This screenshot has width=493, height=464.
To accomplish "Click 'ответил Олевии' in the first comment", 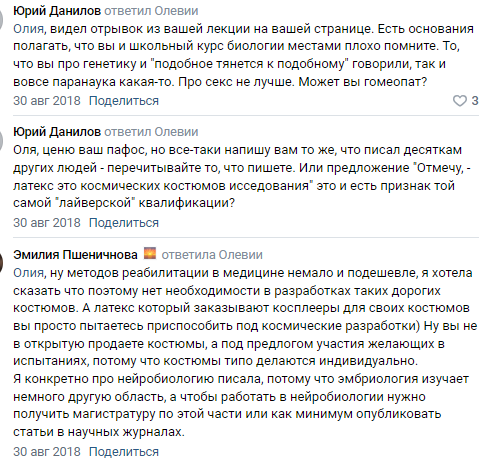I will (151, 11).
